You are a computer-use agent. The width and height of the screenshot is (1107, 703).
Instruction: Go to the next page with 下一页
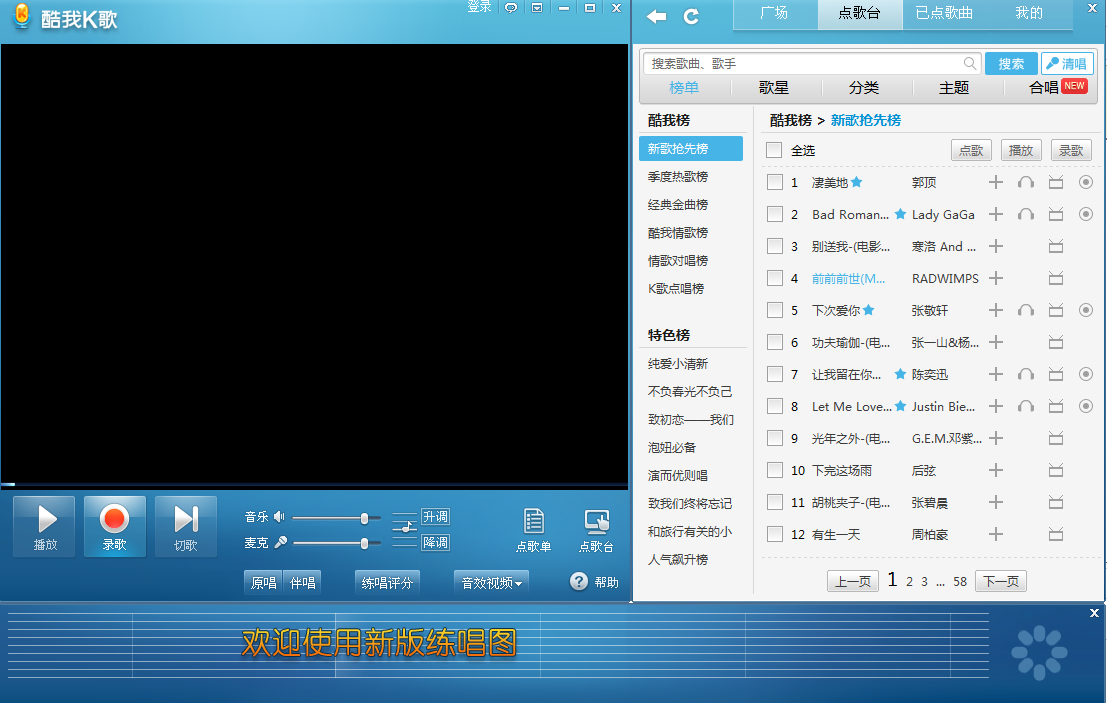coord(1000,580)
